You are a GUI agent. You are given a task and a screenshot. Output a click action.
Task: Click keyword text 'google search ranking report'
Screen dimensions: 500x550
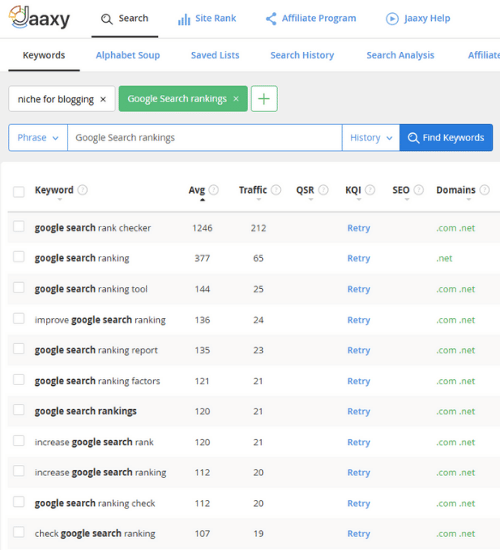coord(96,350)
